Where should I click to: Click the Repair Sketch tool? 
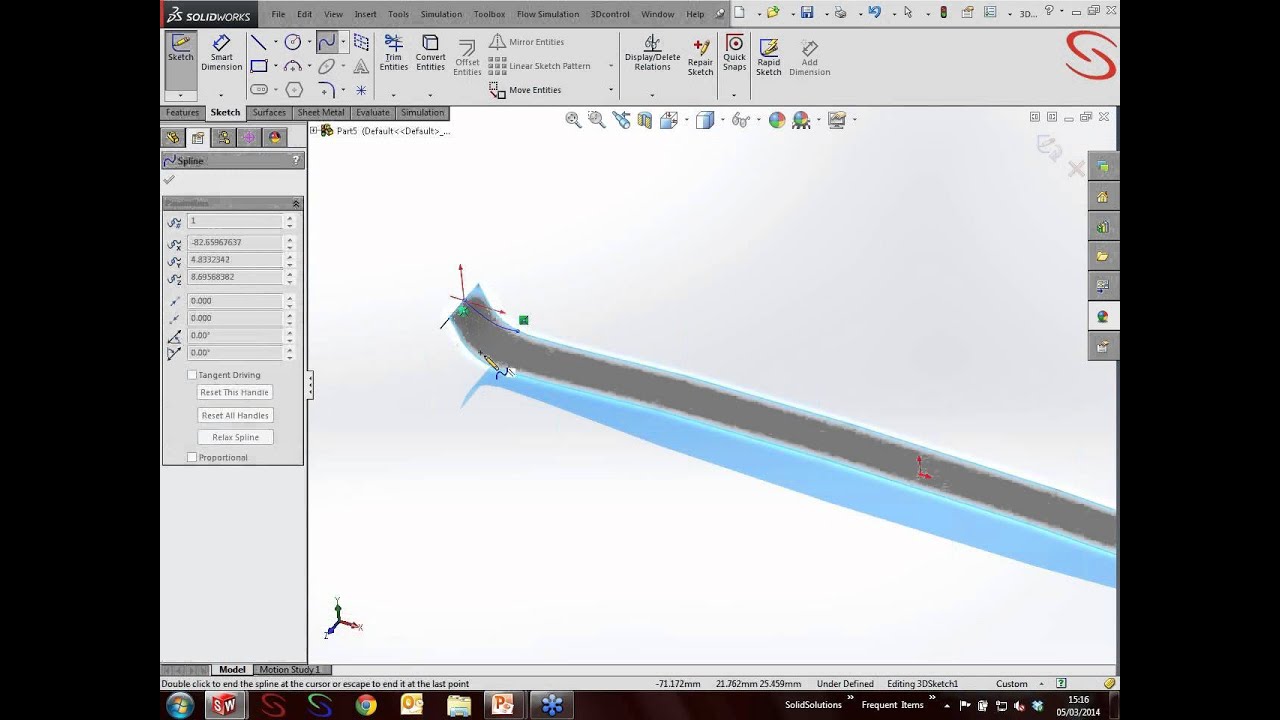(700, 56)
